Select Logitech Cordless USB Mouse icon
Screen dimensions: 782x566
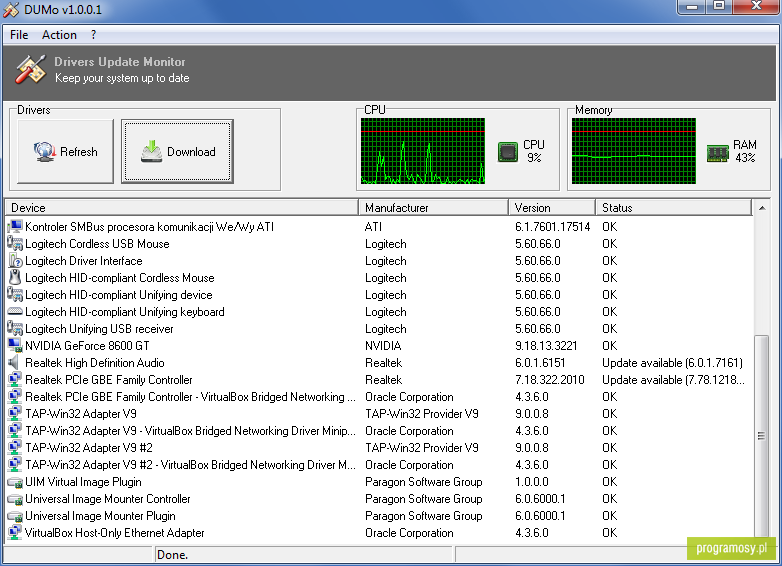point(15,244)
